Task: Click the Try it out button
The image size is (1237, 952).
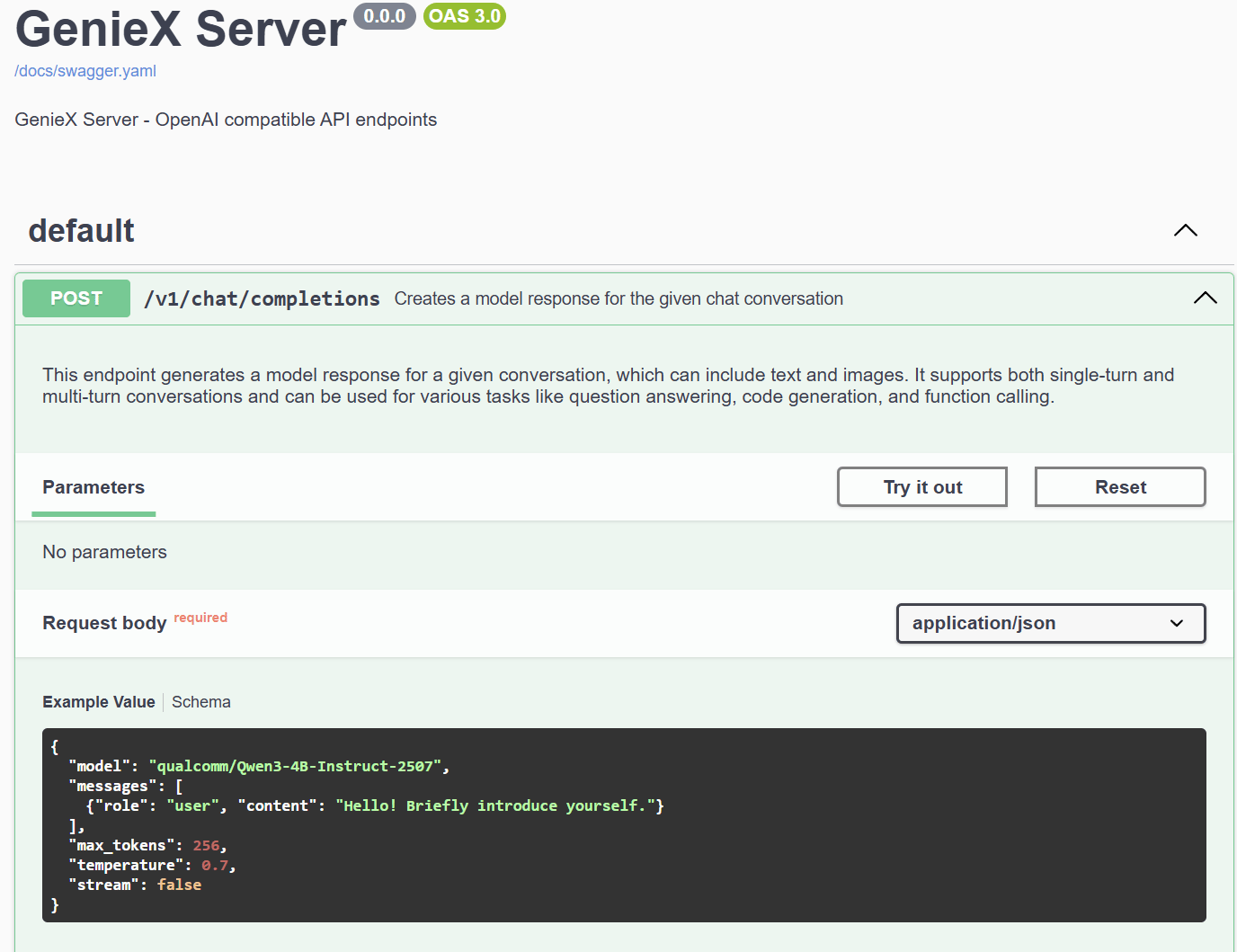Action: click(x=922, y=487)
